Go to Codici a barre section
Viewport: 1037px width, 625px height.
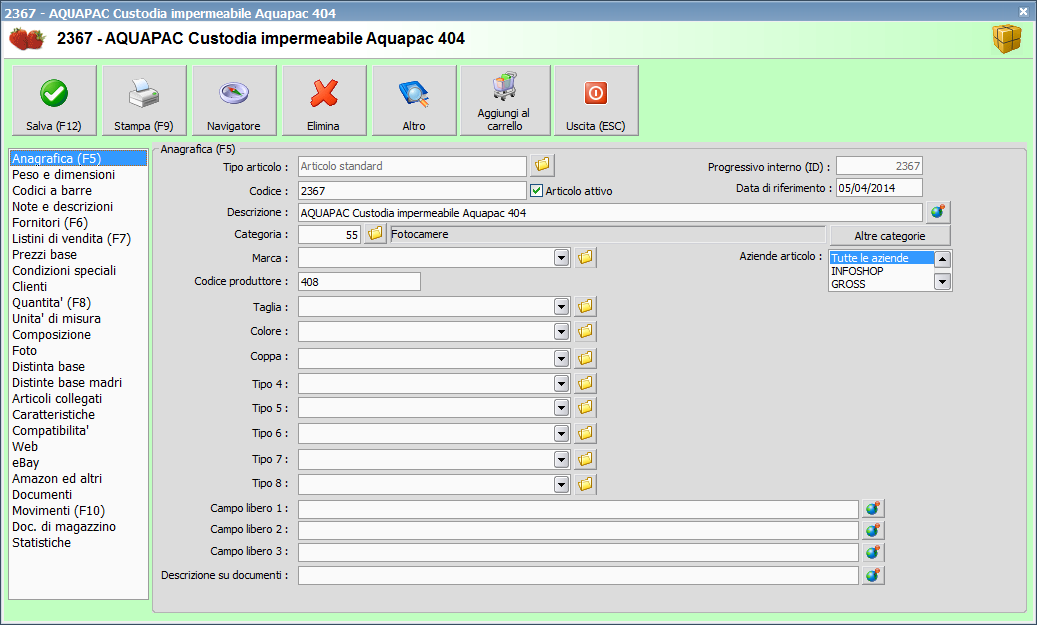coord(52,190)
